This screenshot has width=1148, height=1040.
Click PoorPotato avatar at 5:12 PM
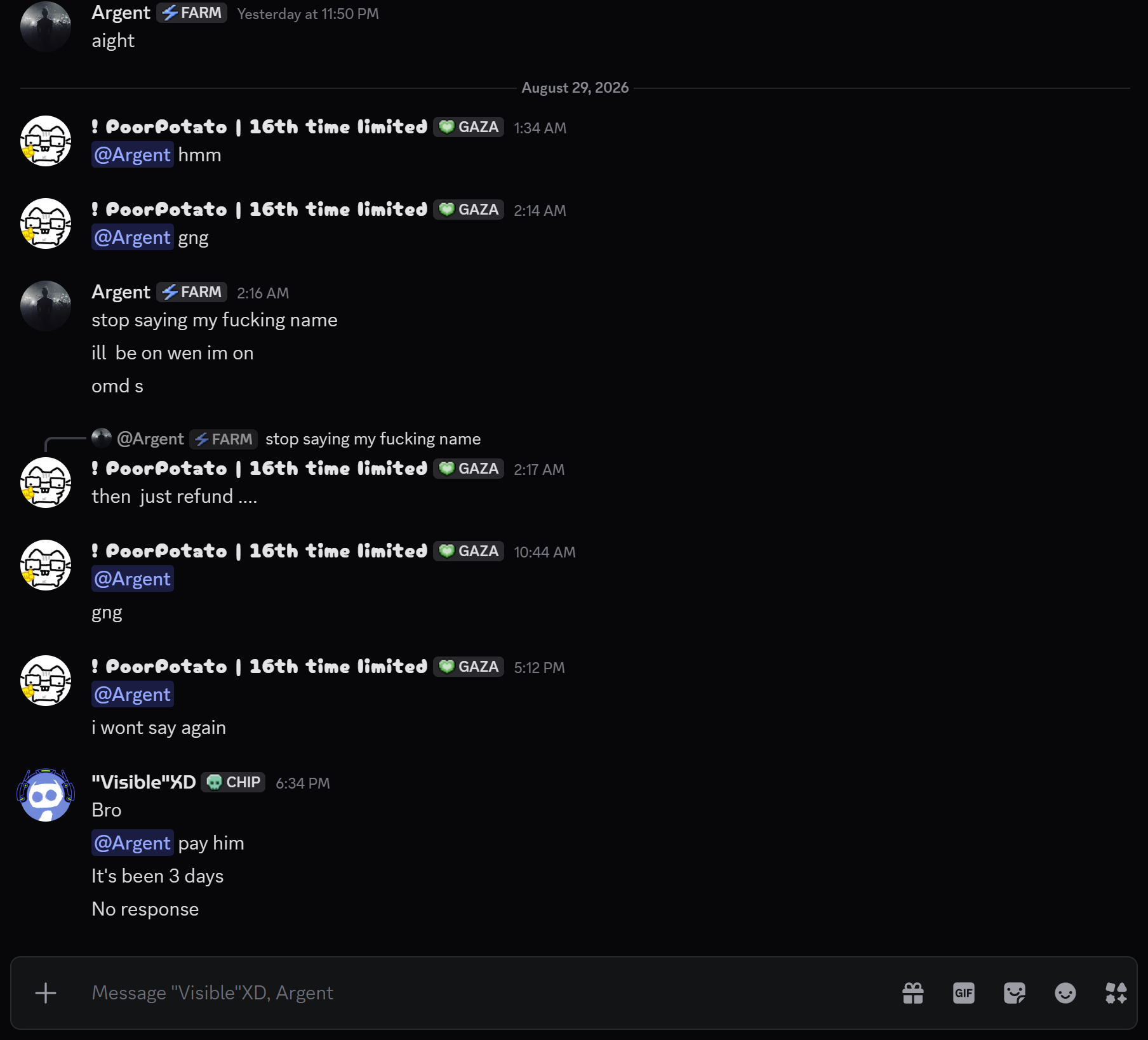pyautogui.click(x=46, y=681)
